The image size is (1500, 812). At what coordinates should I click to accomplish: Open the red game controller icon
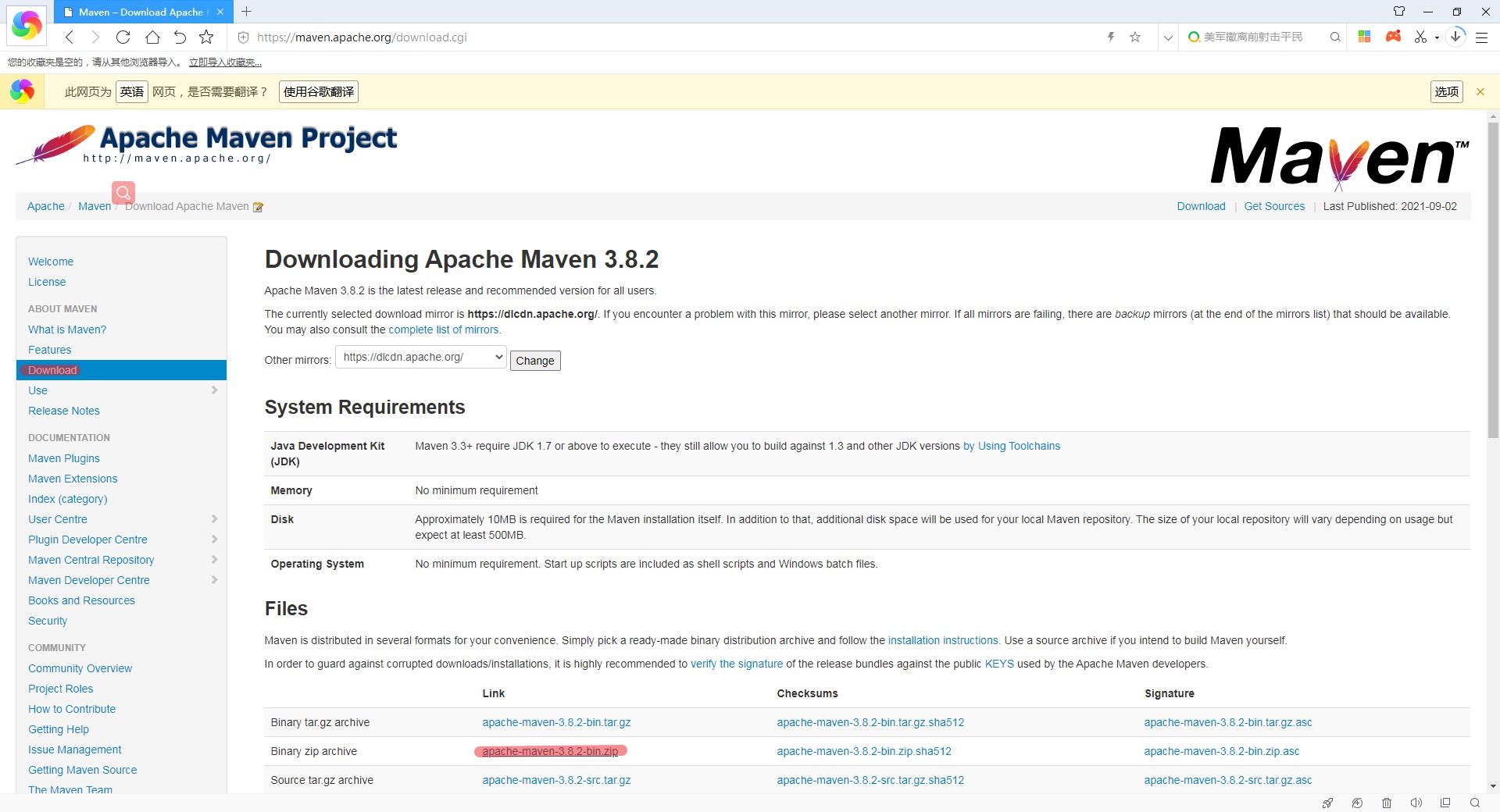1393,36
